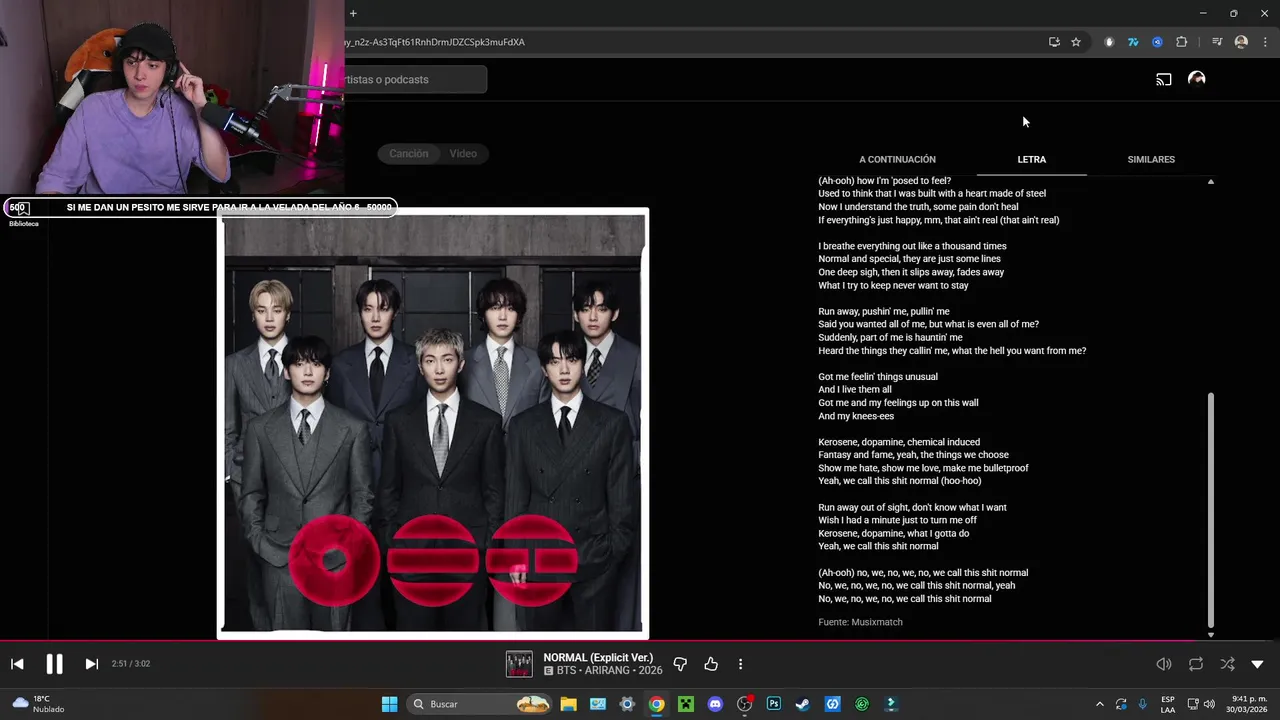This screenshot has height=720, width=1280.
Task: Open Discord from the taskbar
Action: click(x=715, y=704)
